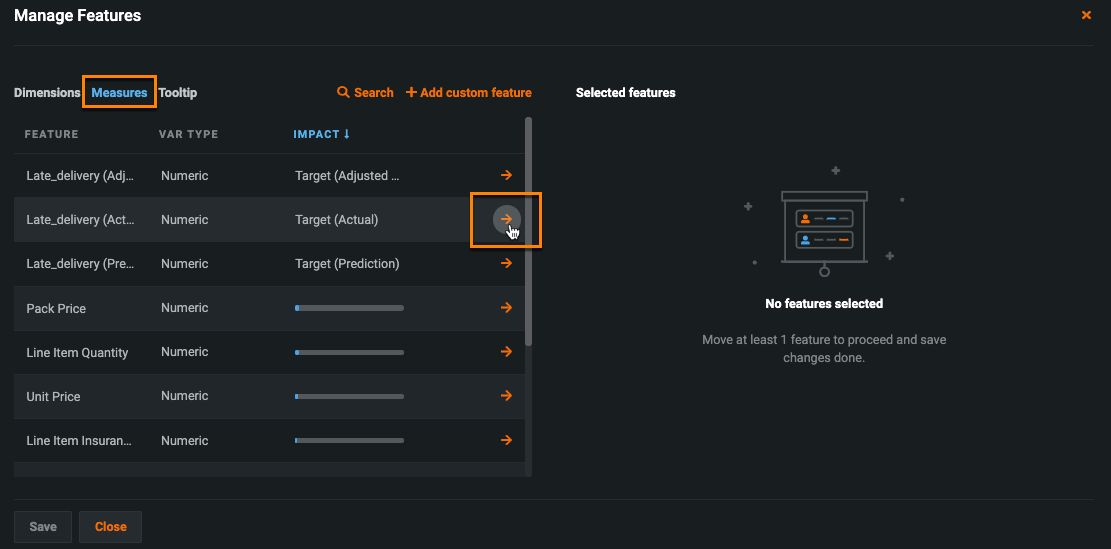Add a custom feature
The width and height of the screenshot is (1111, 549).
469,93
